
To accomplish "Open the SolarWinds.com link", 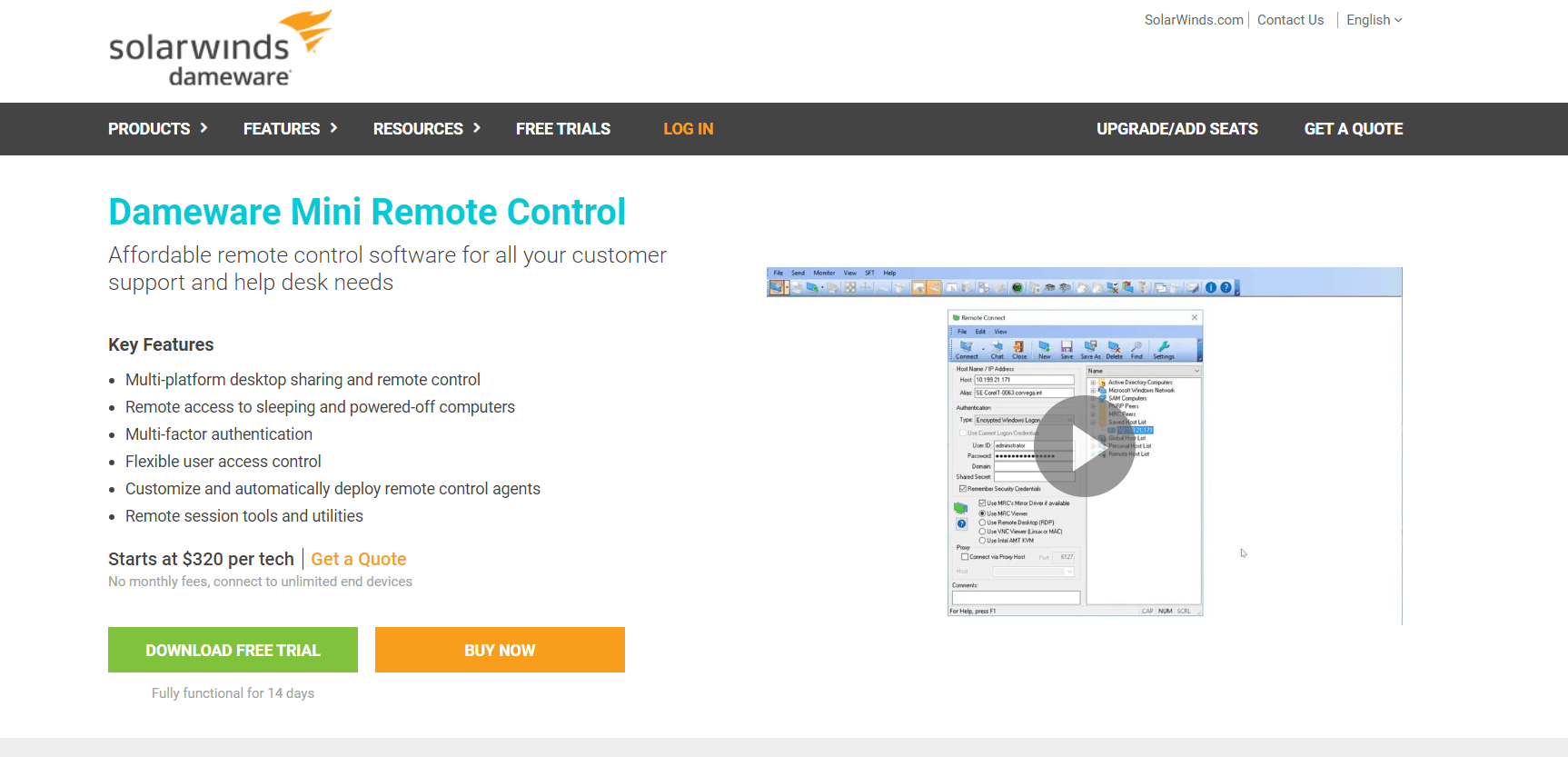I will click(1194, 20).
